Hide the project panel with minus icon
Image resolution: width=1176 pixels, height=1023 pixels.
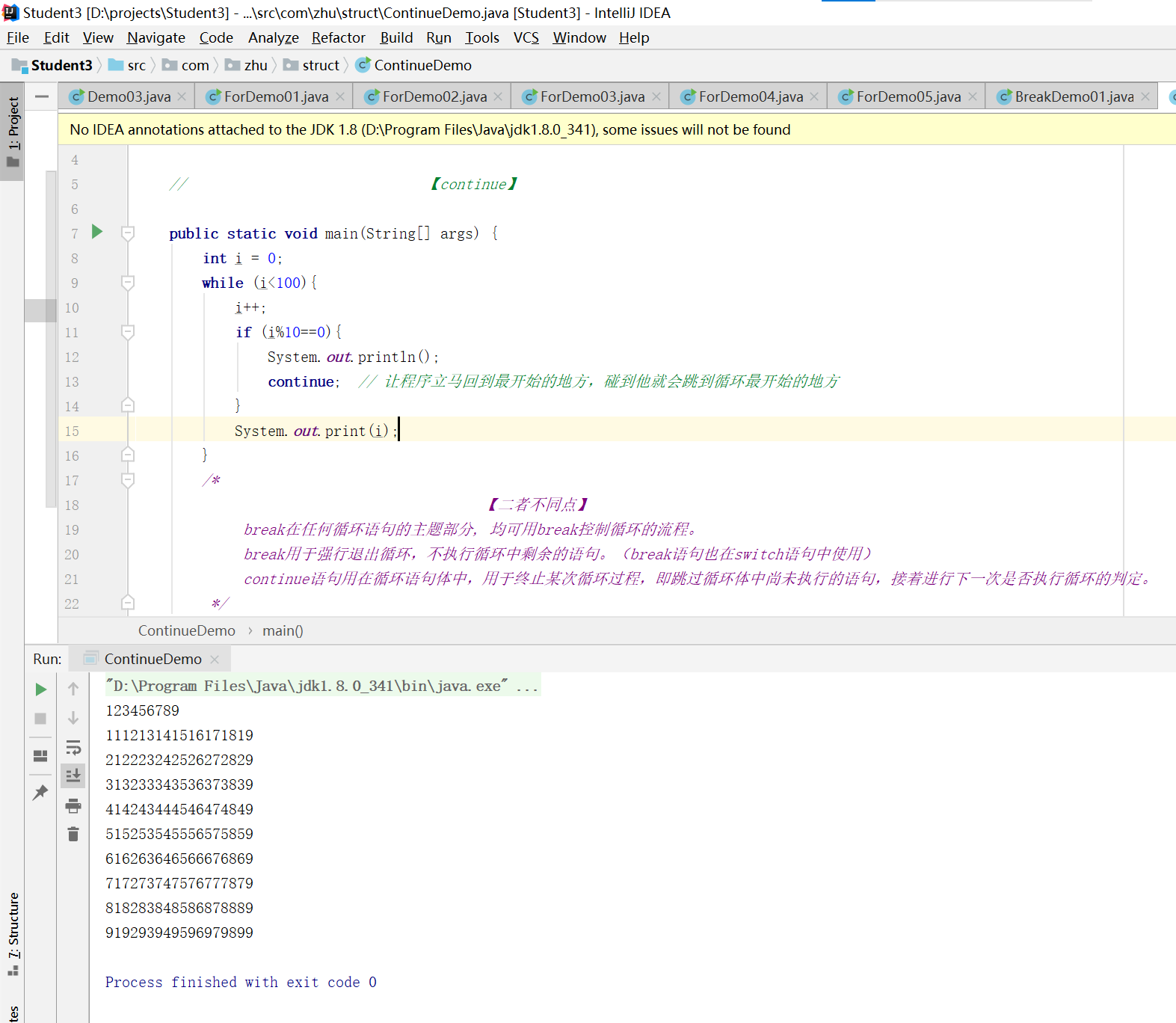[x=42, y=96]
